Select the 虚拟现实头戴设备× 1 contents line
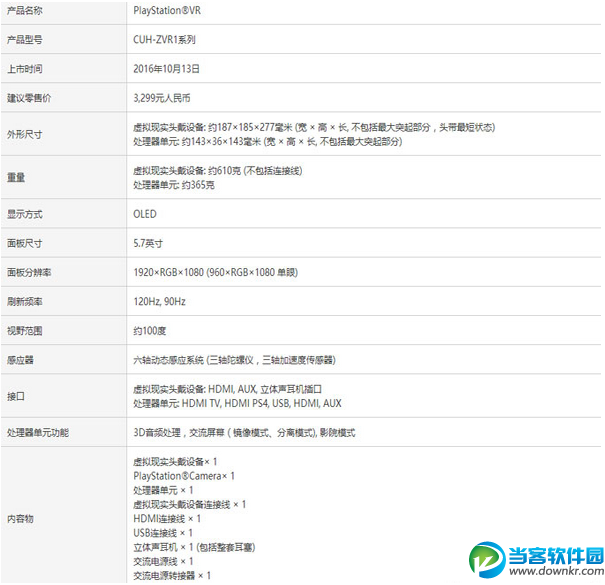This screenshot has width=605, height=585. pos(176,462)
